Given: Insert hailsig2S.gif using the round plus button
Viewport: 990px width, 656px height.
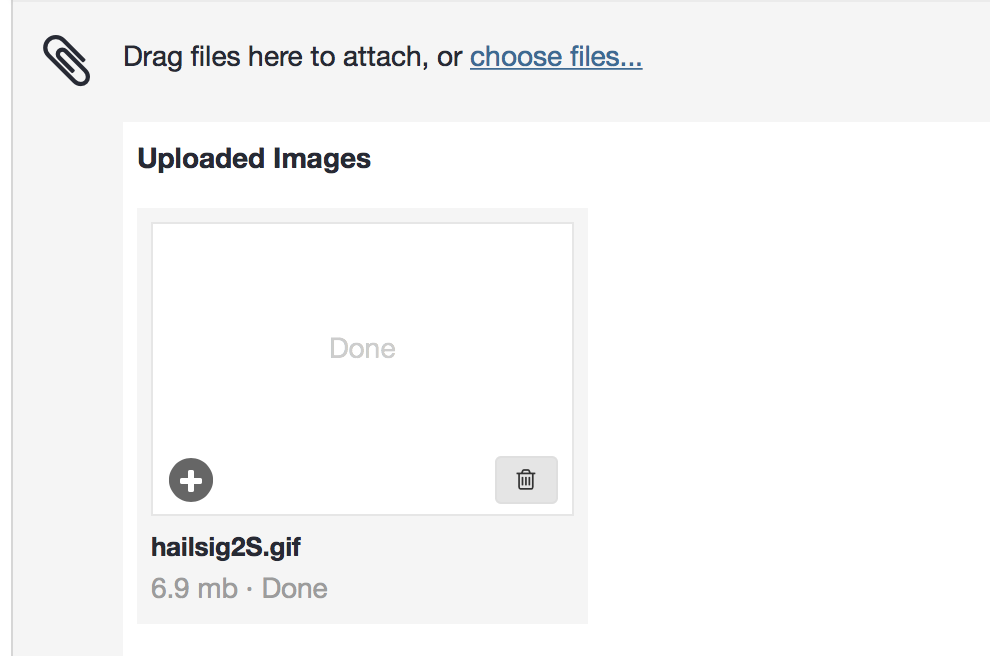Looking at the screenshot, I should [191, 481].
